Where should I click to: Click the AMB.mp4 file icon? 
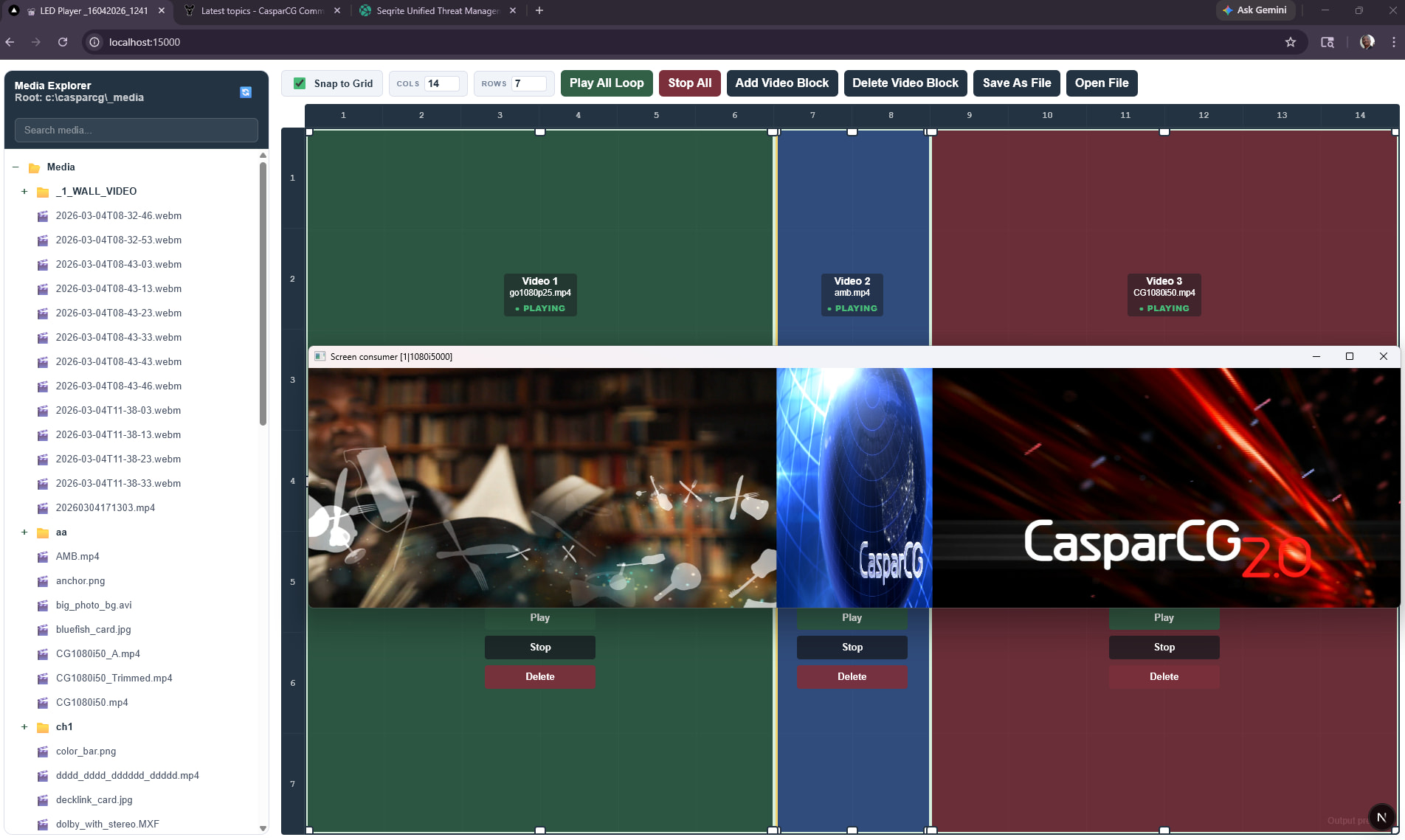coord(43,557)
